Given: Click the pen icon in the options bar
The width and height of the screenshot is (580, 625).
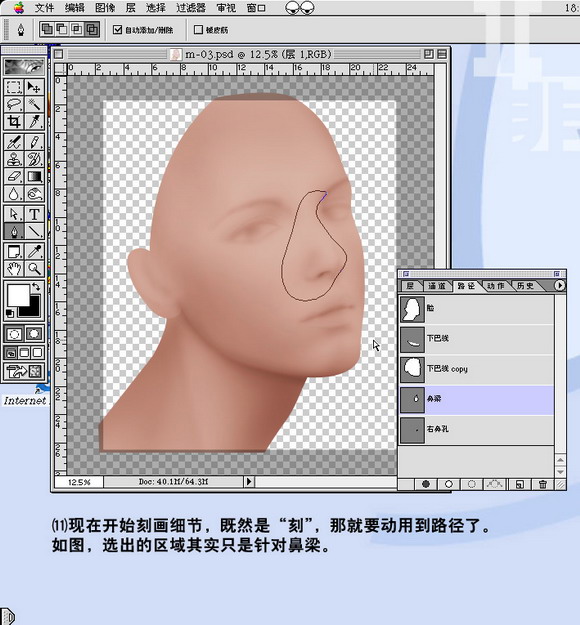Looking at the screenshot, I should [x=21, y=29].
